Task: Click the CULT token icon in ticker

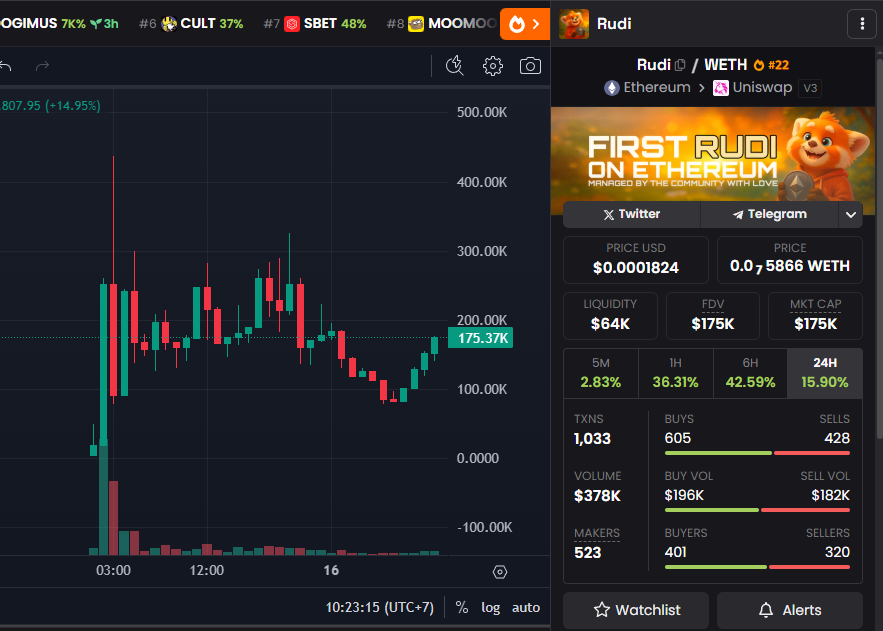Action: point(169,24)
